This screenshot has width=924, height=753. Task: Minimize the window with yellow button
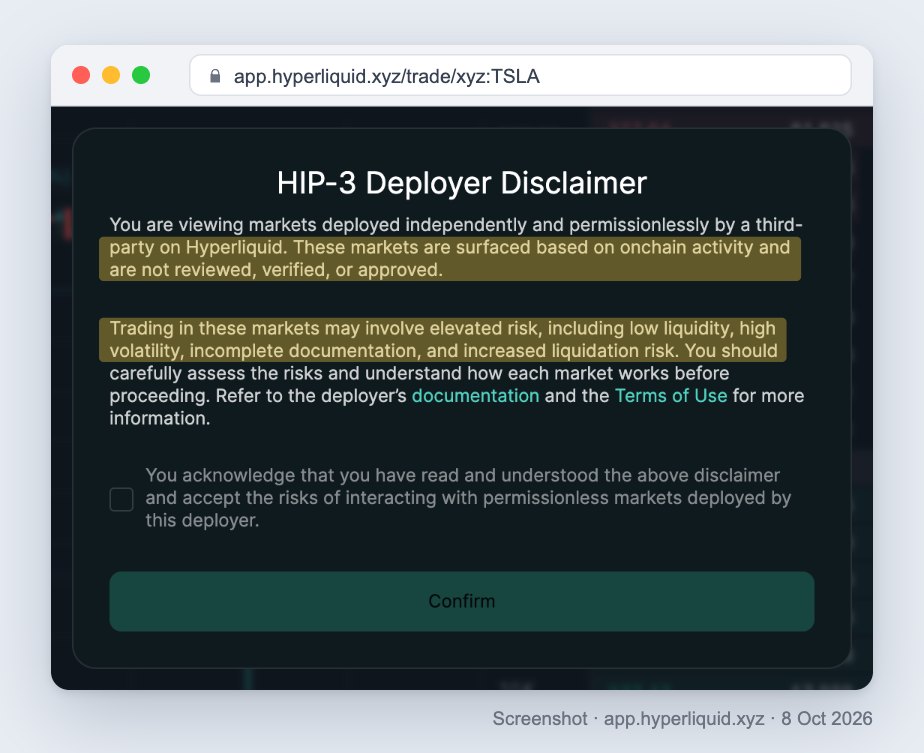111,75
